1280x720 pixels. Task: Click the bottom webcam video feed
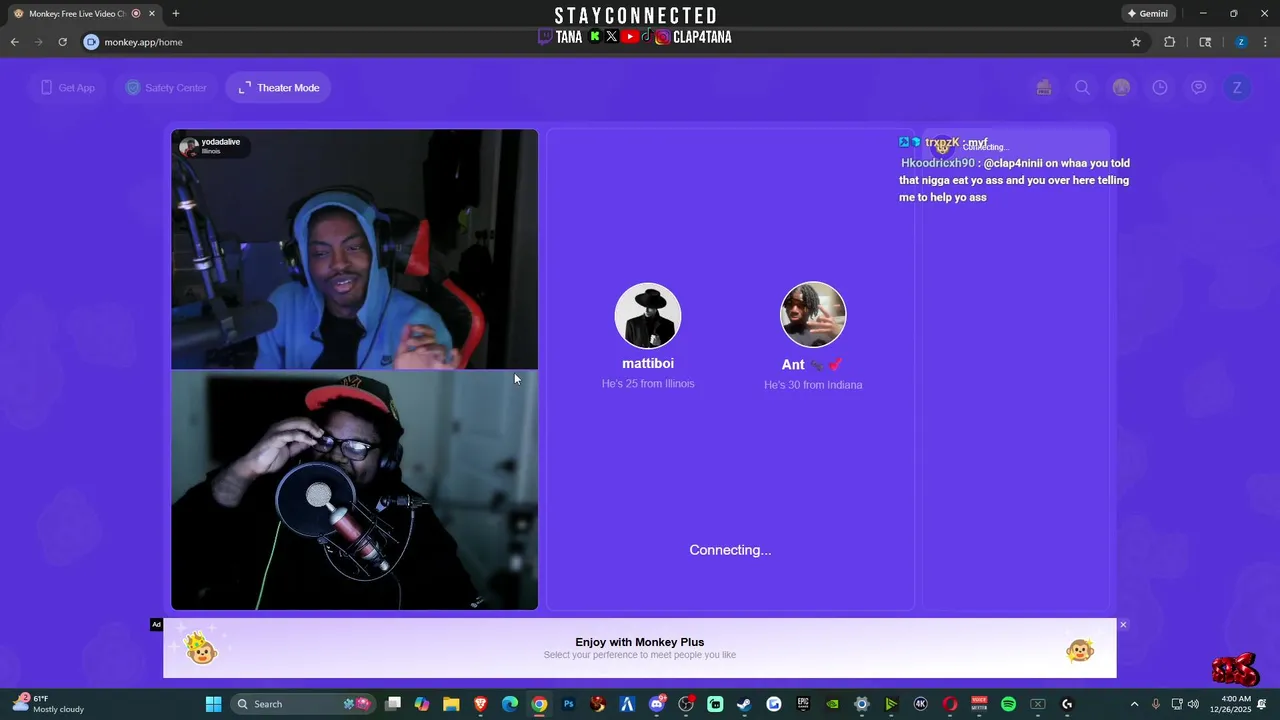coord(354,490)
